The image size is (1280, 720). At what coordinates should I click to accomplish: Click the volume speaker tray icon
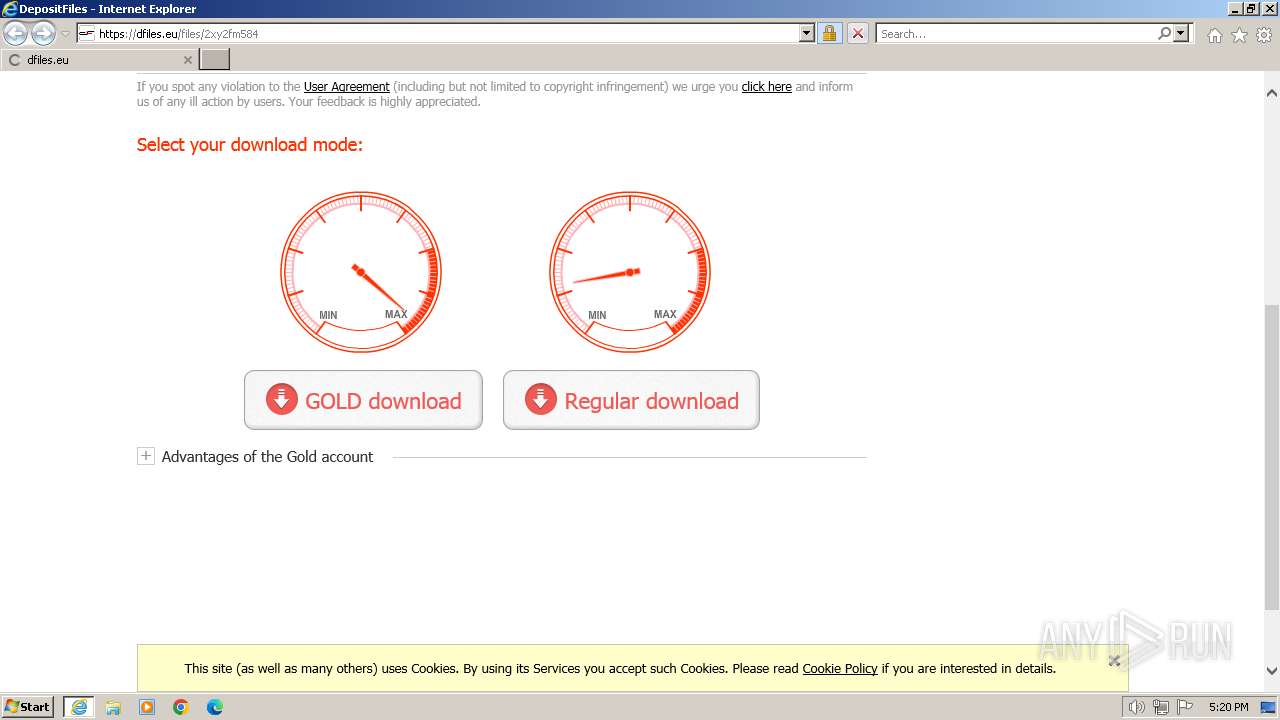1137,707
